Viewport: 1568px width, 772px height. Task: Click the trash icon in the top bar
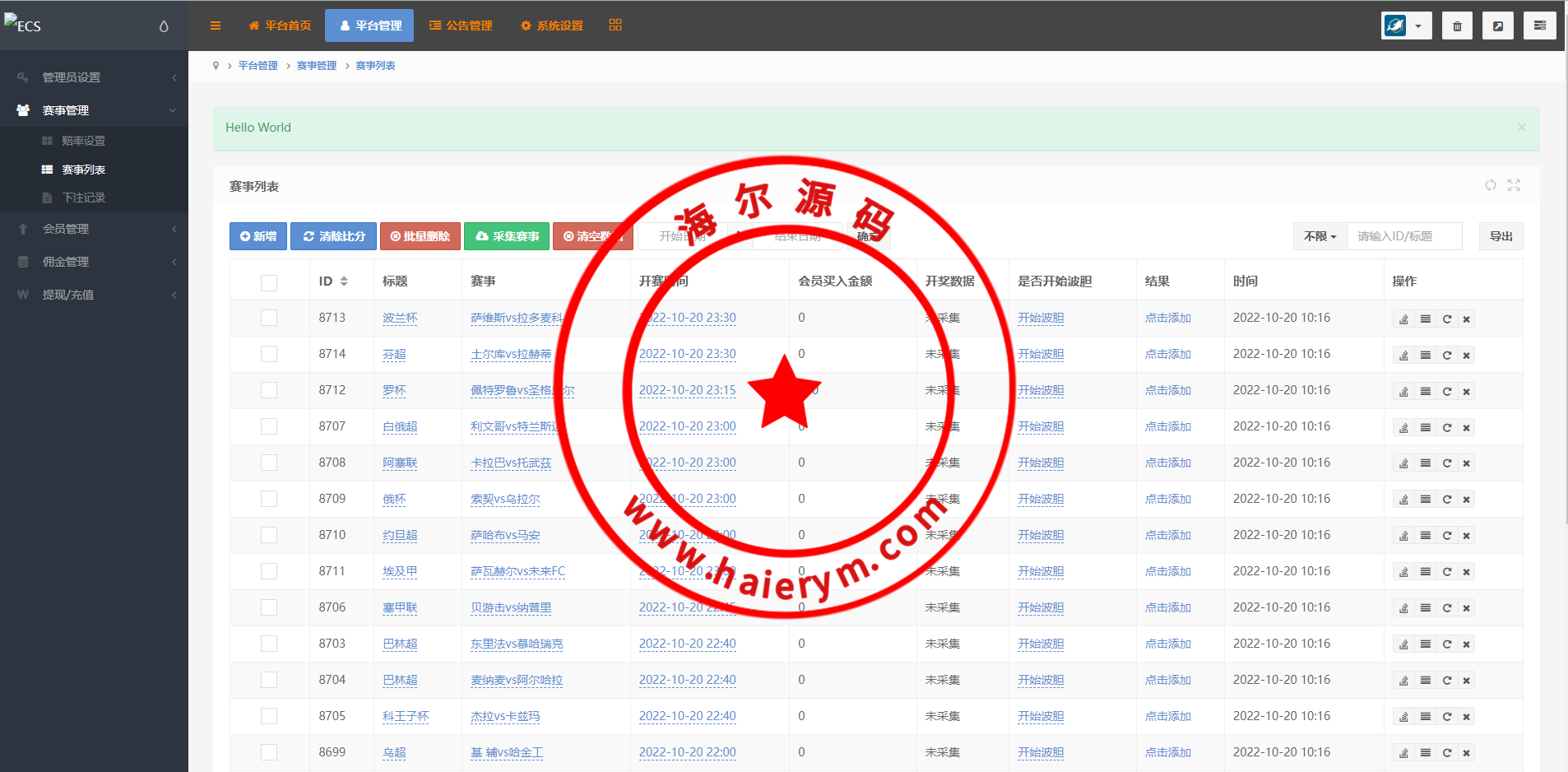pyautogui.click(x=1456, y=26)
